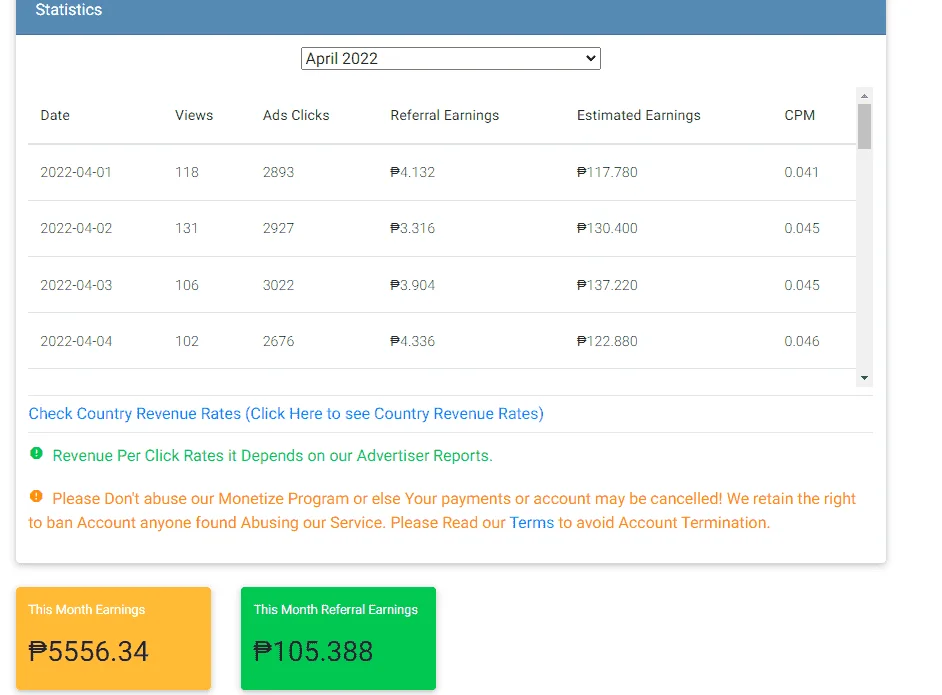Click the ads clicks value 2676

tap(278, 341)
